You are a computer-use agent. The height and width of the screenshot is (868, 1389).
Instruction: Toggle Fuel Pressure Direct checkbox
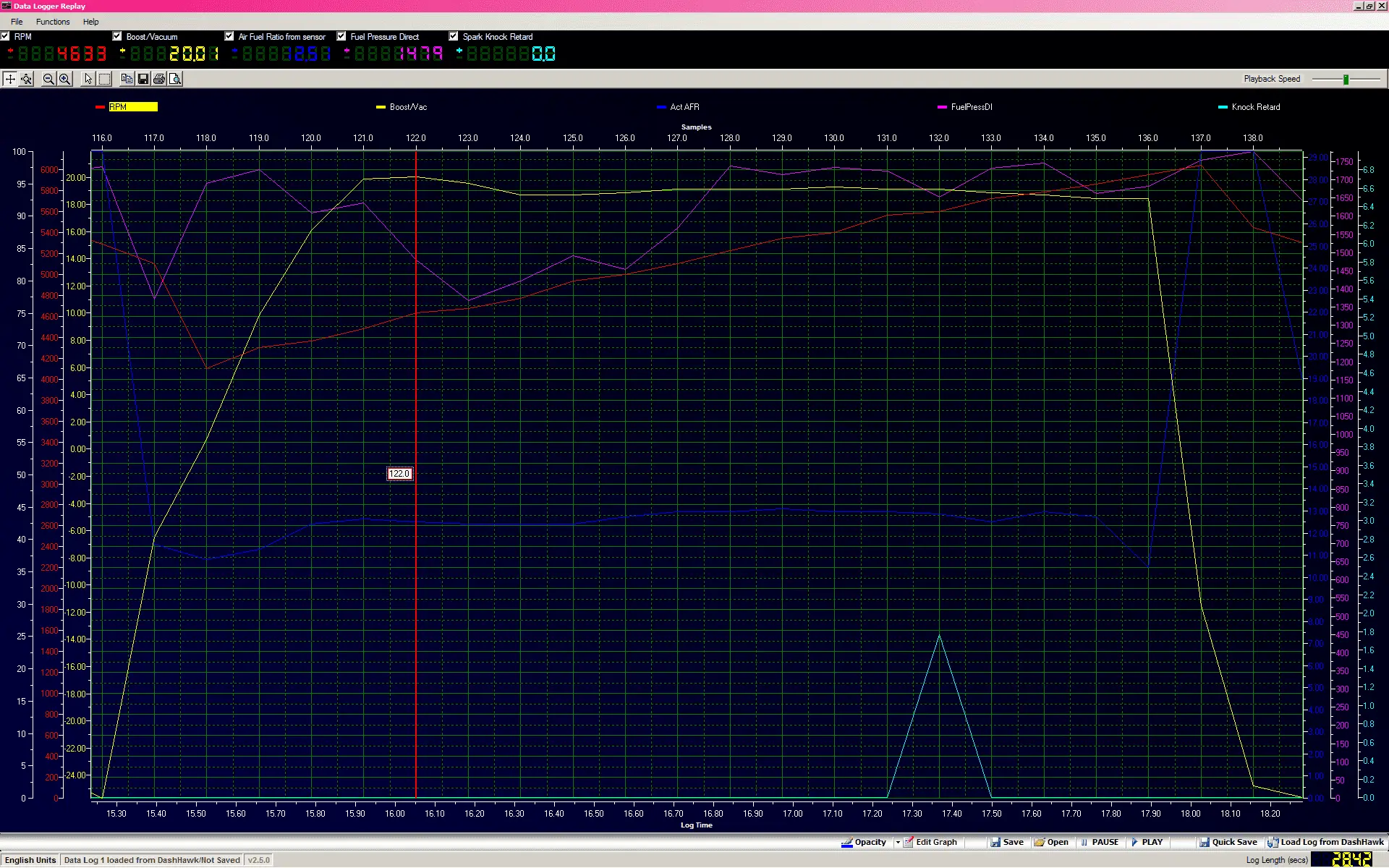pyautogui.click(x=341, y=36)
